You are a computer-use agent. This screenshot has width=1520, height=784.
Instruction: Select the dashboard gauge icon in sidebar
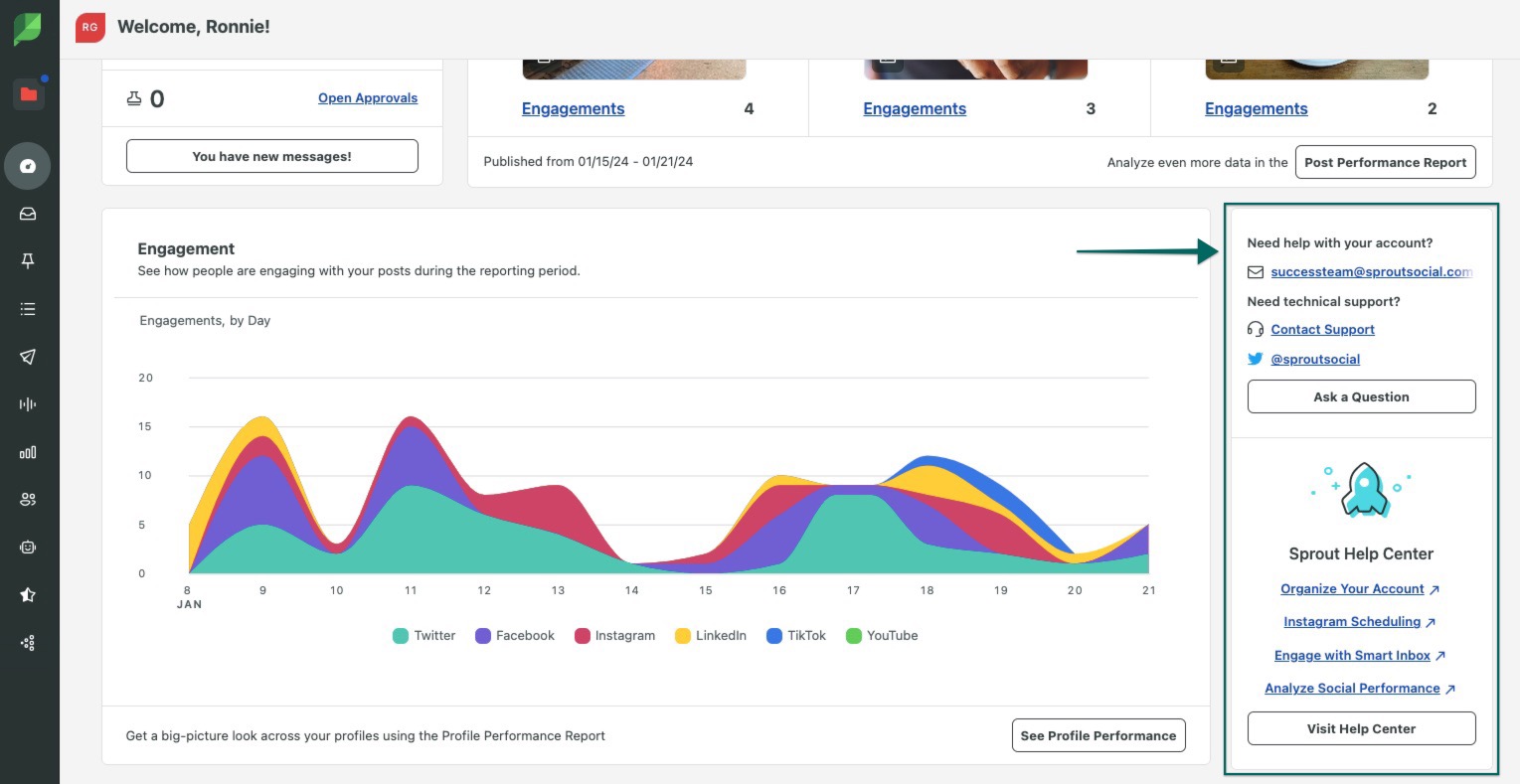click(x=28, y=166)
